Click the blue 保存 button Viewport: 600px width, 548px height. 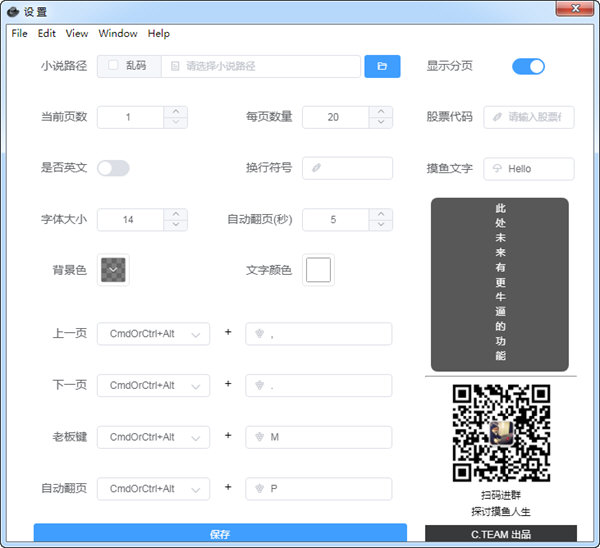[x=220, y=535]
